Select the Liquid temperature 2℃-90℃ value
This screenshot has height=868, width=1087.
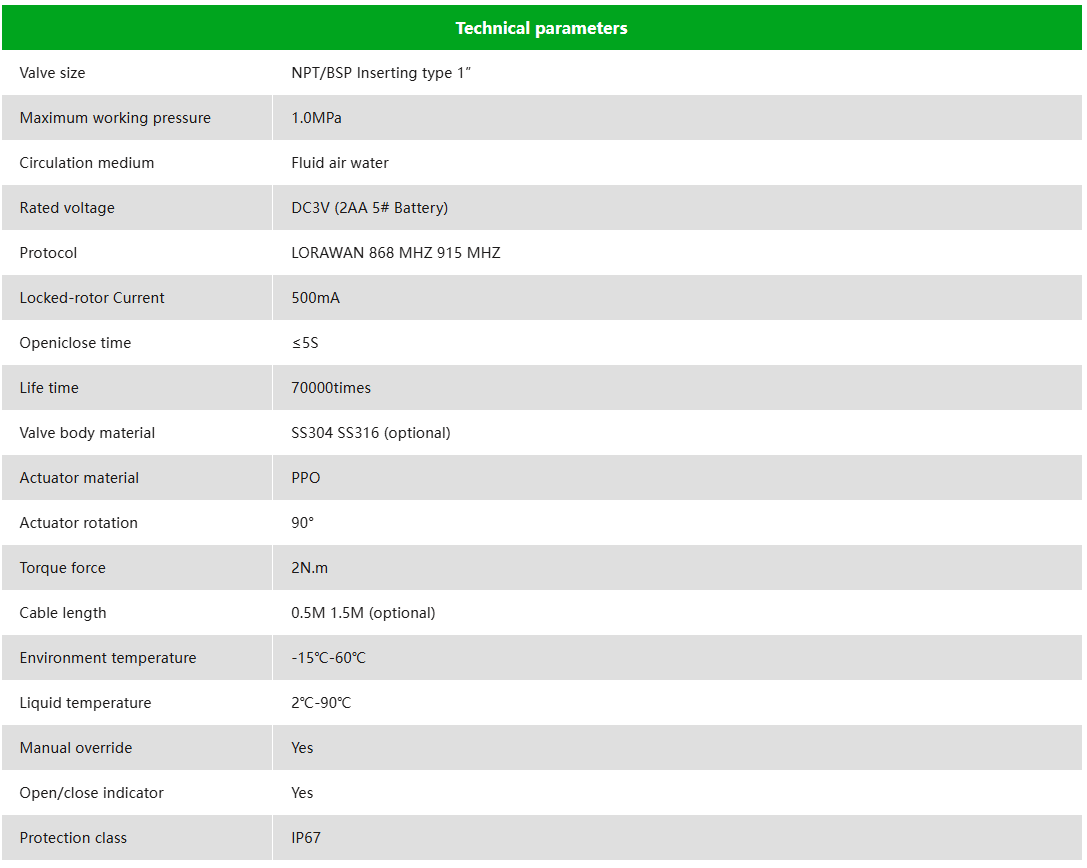point(321,703)
